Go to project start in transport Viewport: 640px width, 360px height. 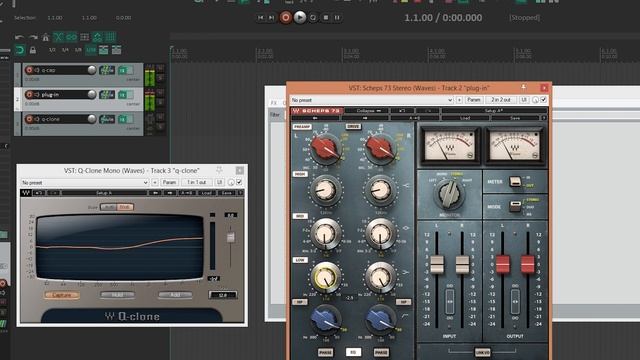261,18
